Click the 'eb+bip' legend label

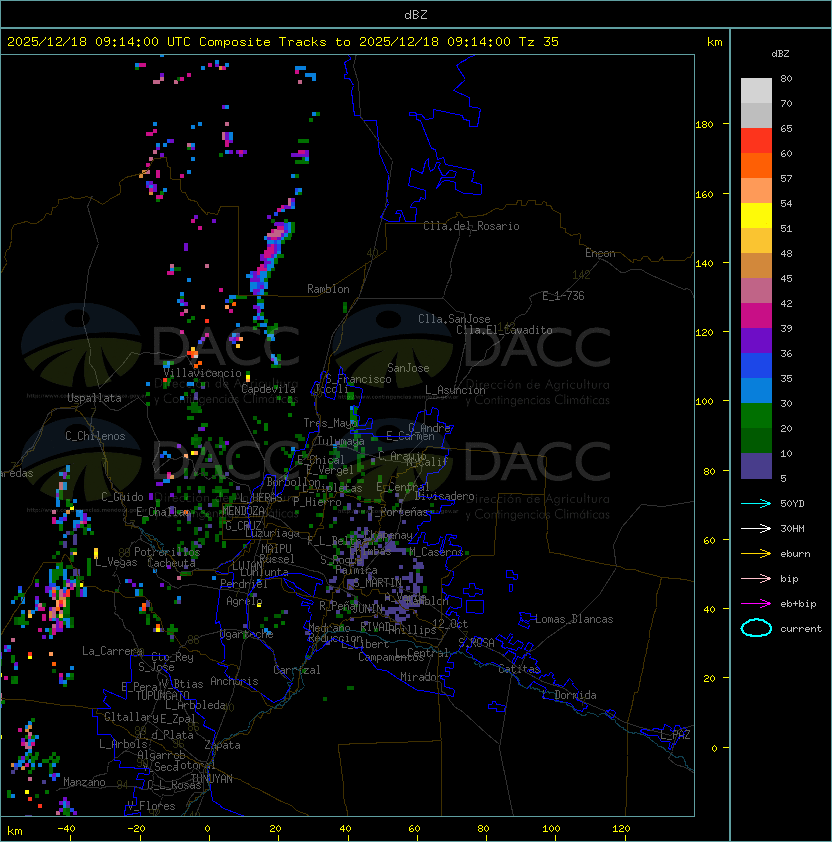(798, 604)
